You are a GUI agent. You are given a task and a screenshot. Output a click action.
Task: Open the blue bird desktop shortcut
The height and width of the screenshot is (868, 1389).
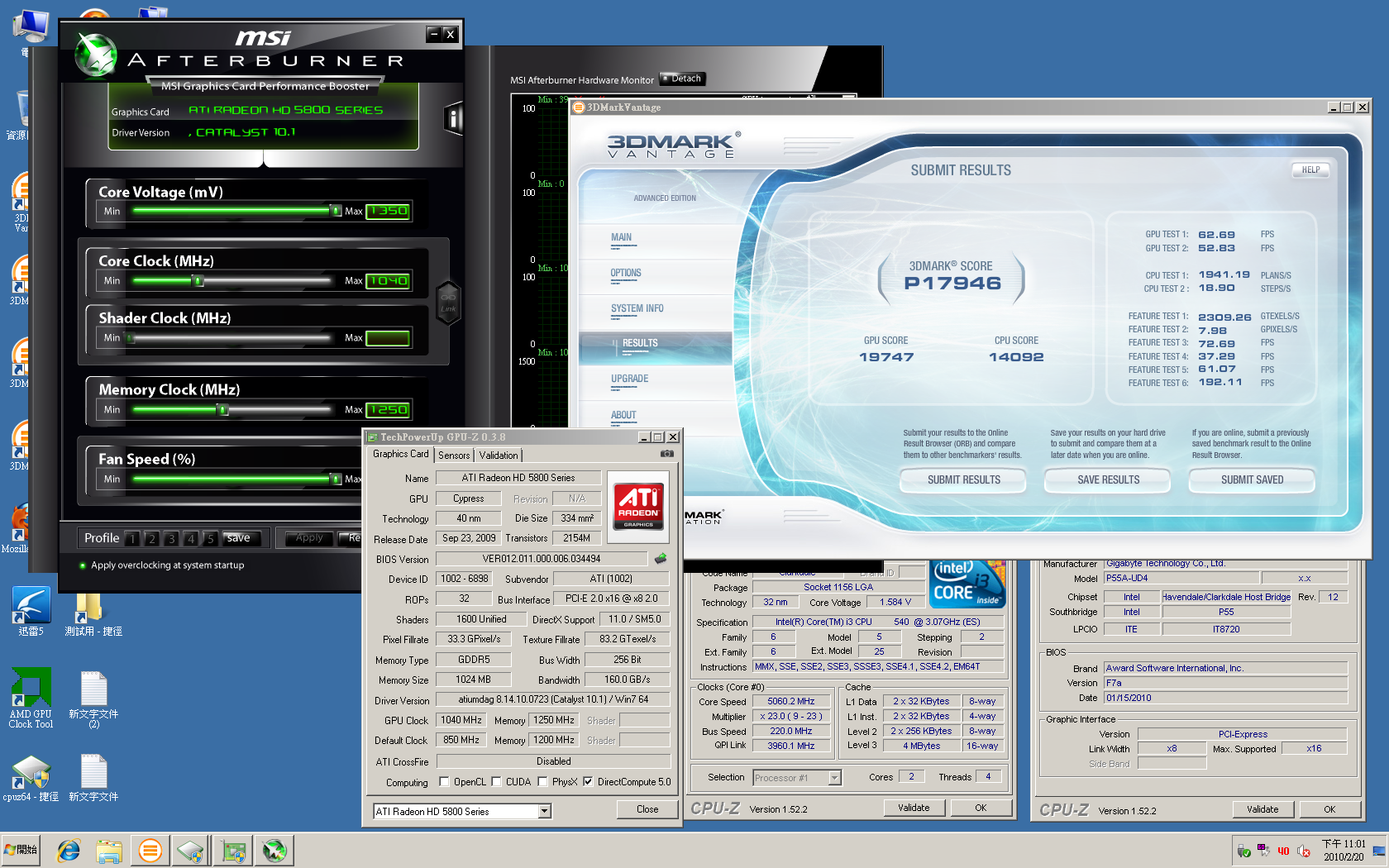click(31, 612)
